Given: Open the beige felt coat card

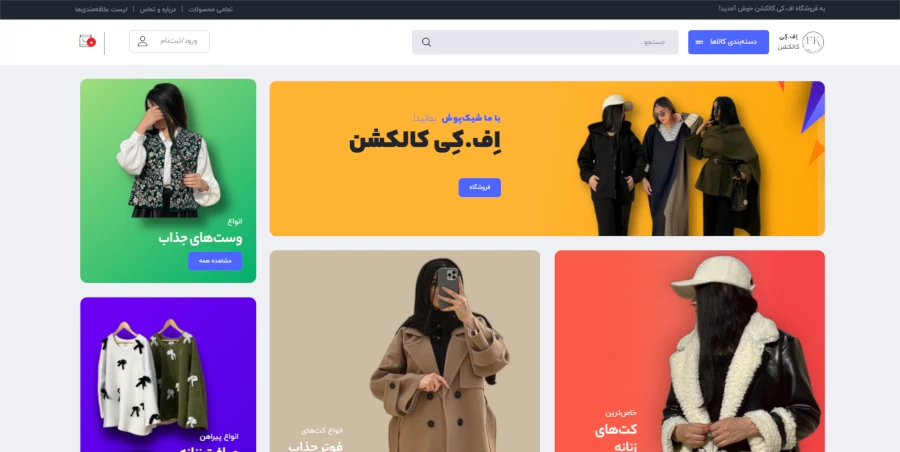Looking at the screenshot, I should (x=405, y=351).
